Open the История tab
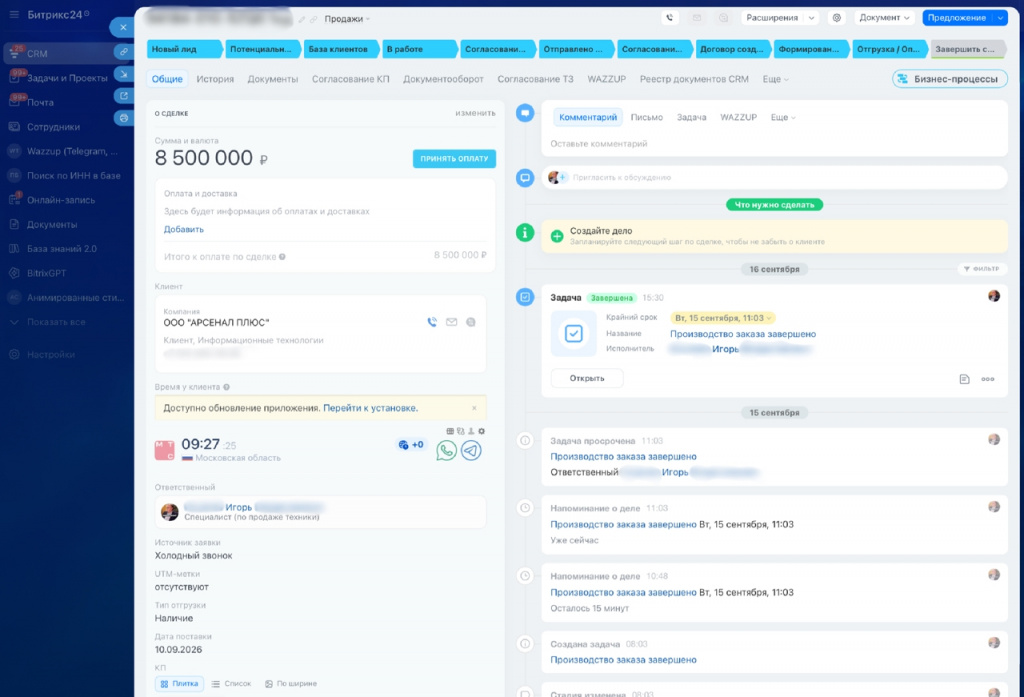The image size is (1024, 697). coord(215,79)
